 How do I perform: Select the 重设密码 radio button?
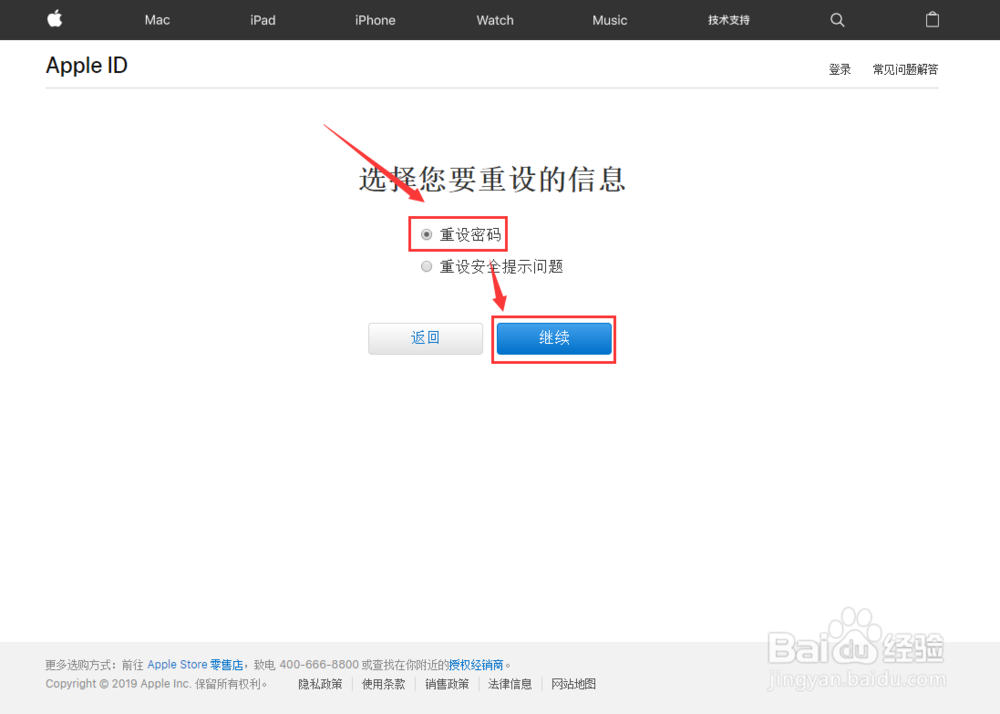[427, 234]
